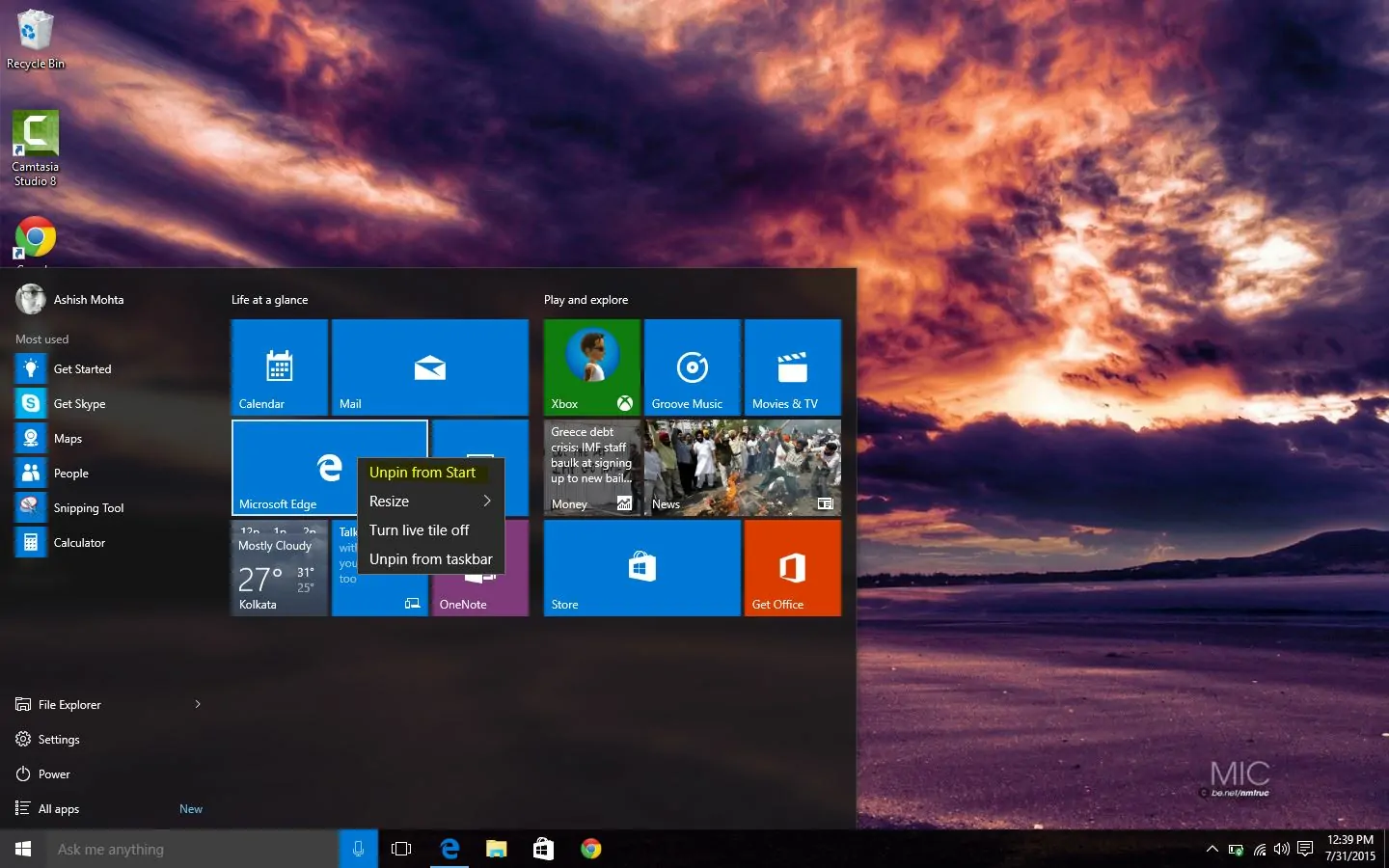Open the Calendar tile

point(280,367)
